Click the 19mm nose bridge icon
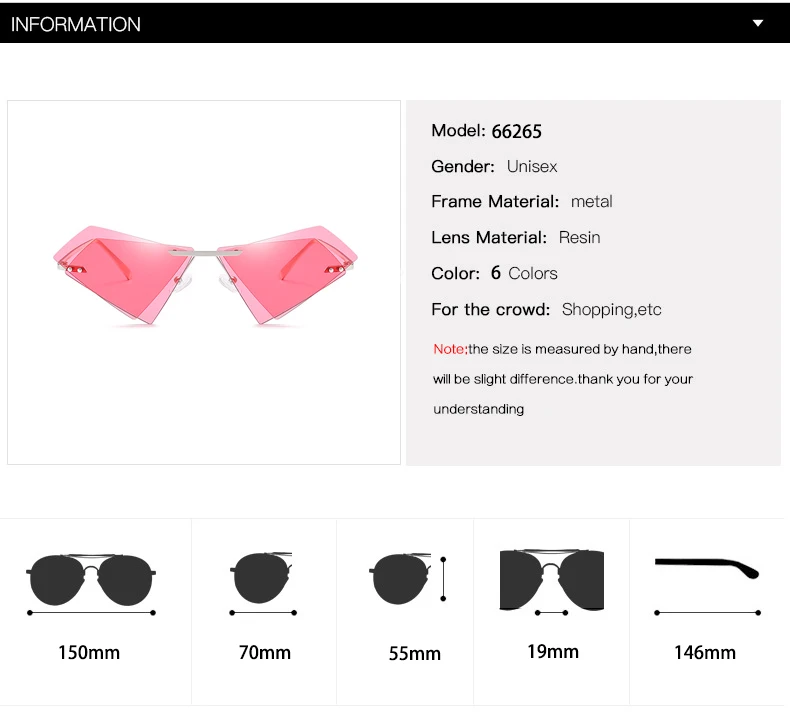The height and width of the screenshot is (718, 790). click(x=552, y=582)
